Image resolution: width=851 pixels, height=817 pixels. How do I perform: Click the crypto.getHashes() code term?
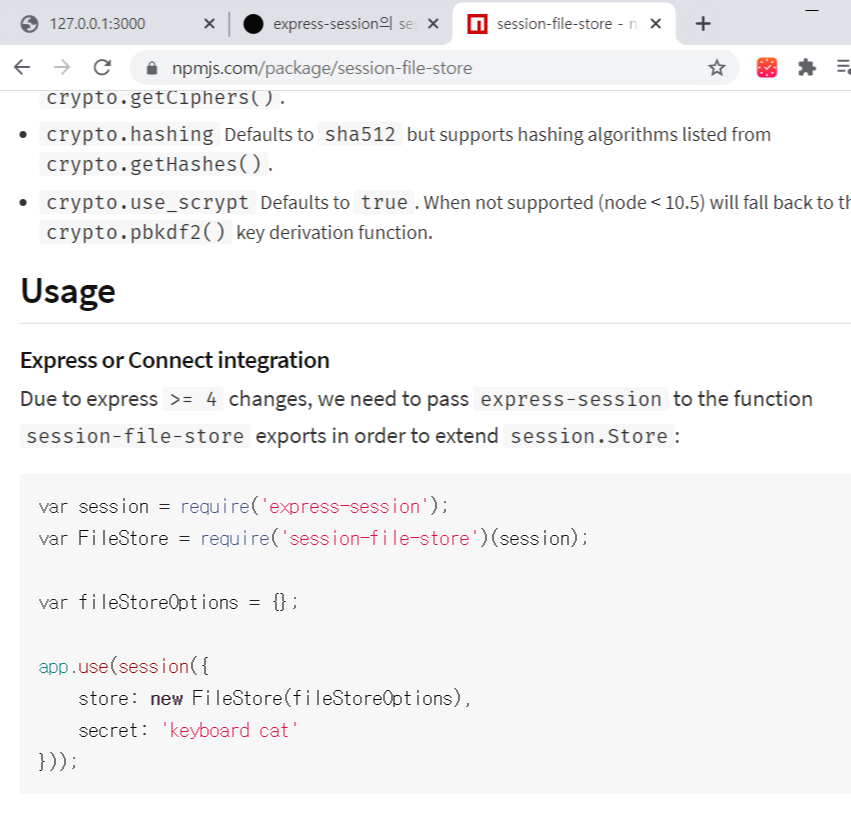[154, 164]
